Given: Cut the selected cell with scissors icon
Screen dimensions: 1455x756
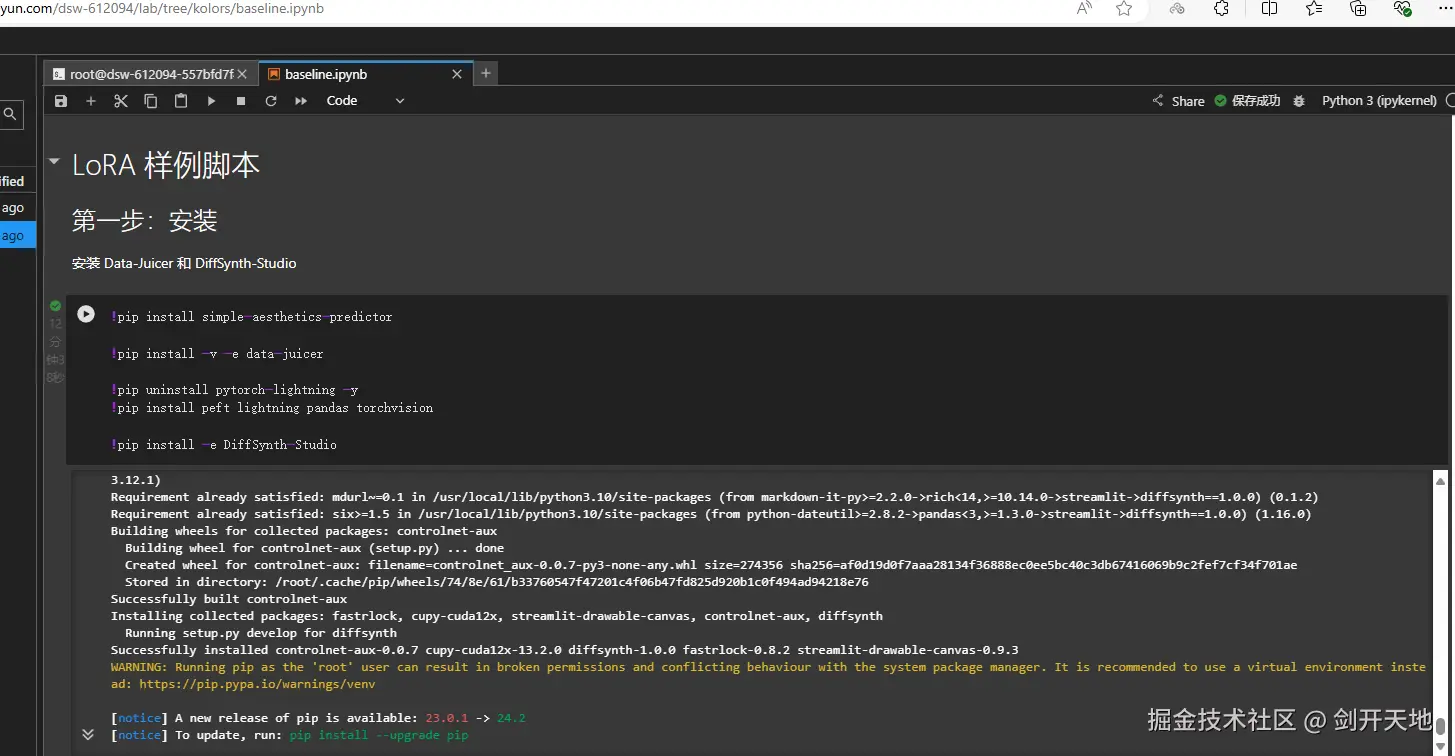Looking at the screenshot, I should 121,101.
